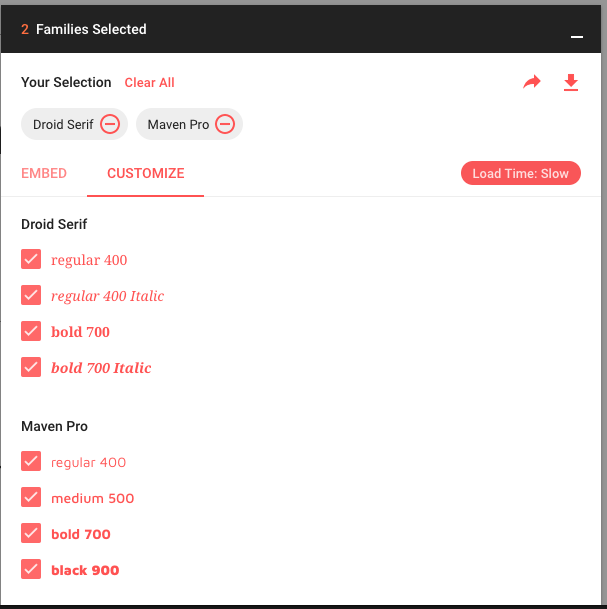This screenshot has height=609, width=607.
Task: Click the Maven Pro selection chip
Action: (178, 125)
